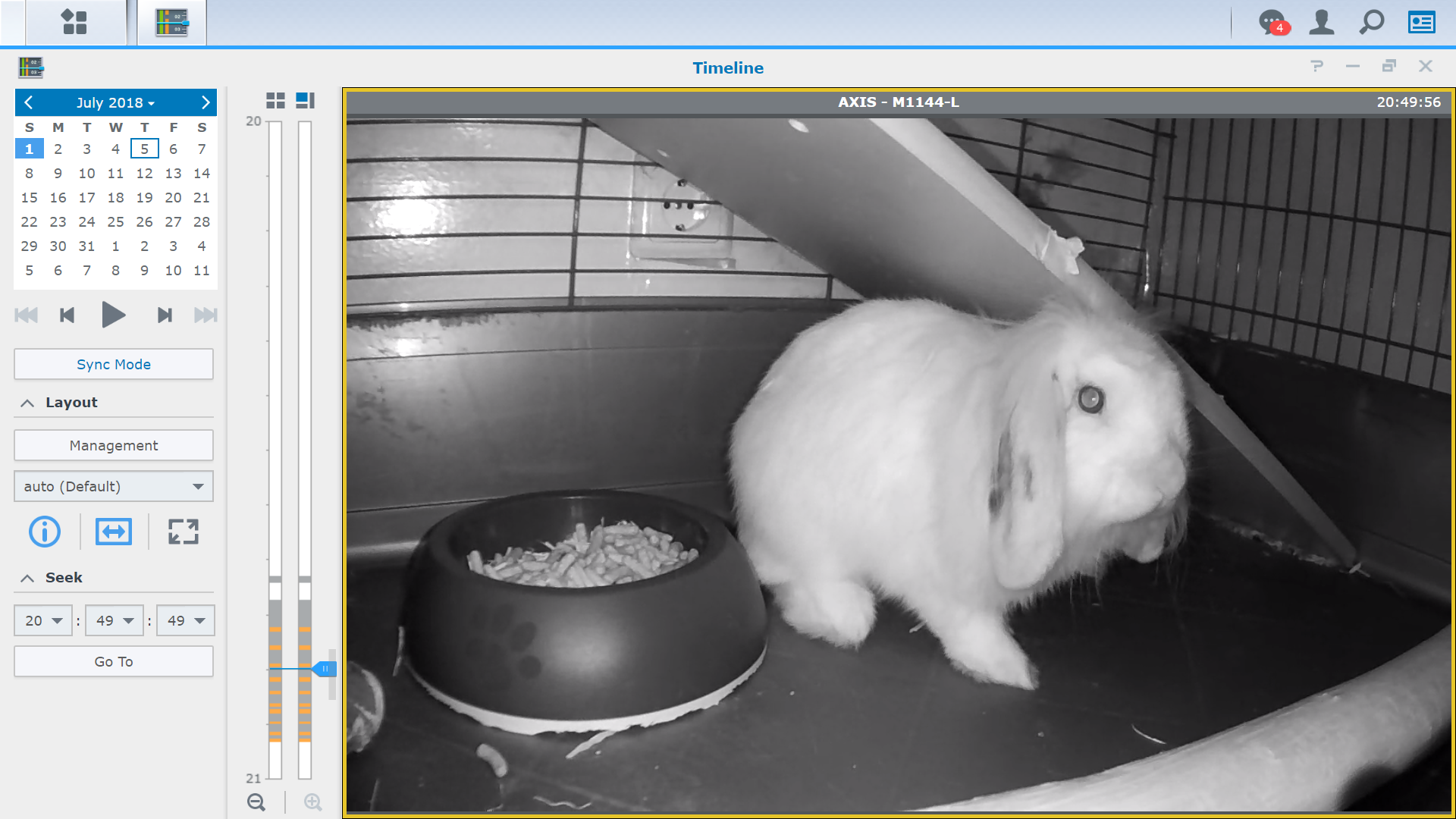
Task: Select July 22 in the calendar
Action: (x=29, y=221)
